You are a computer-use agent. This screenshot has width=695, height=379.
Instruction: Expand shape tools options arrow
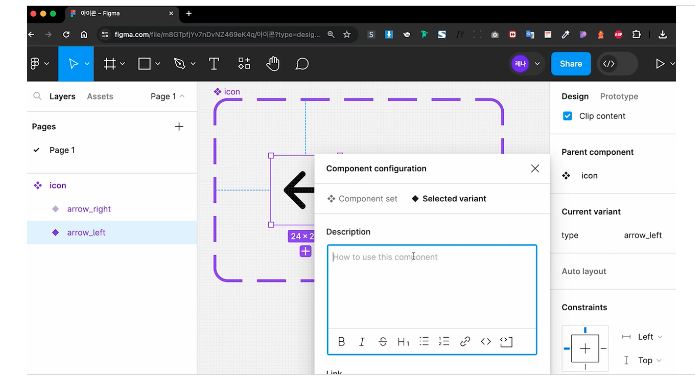[157, 64]
